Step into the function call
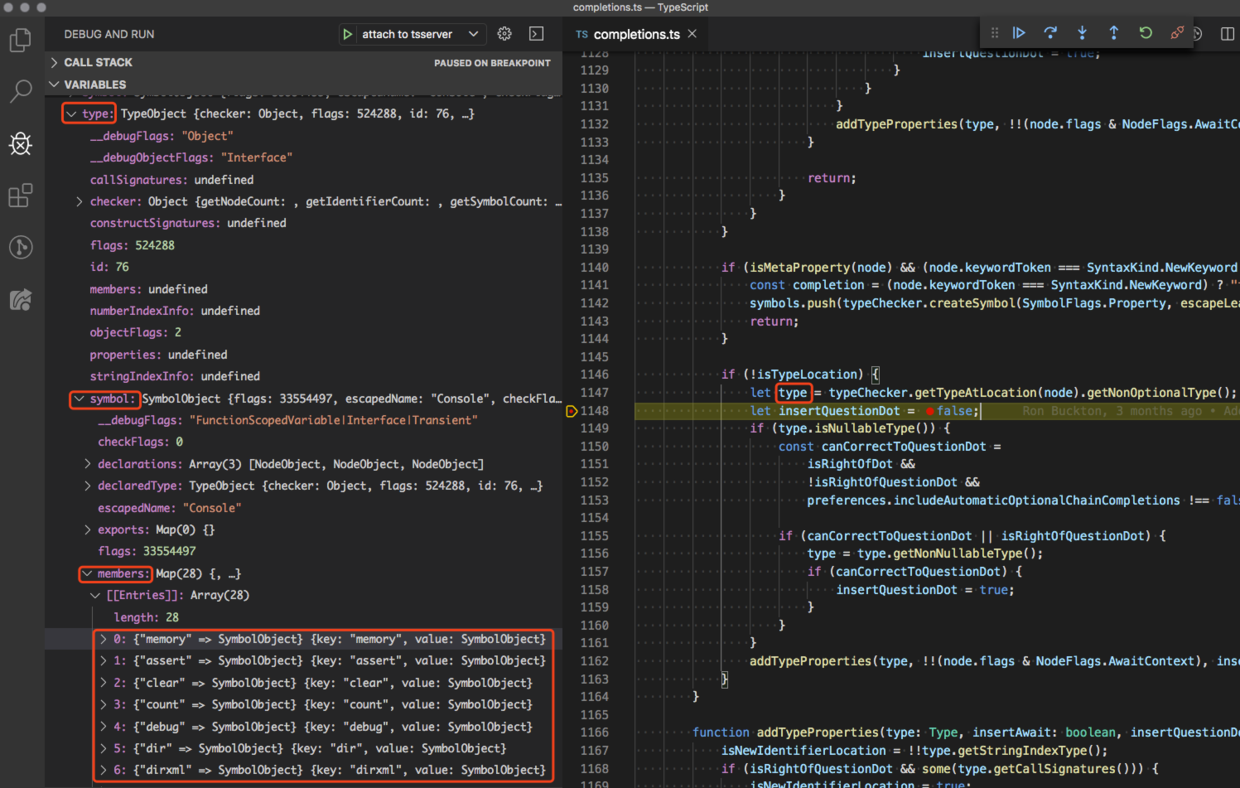The height and width of the screenshot is (788, 1240). coord(1082,33)
